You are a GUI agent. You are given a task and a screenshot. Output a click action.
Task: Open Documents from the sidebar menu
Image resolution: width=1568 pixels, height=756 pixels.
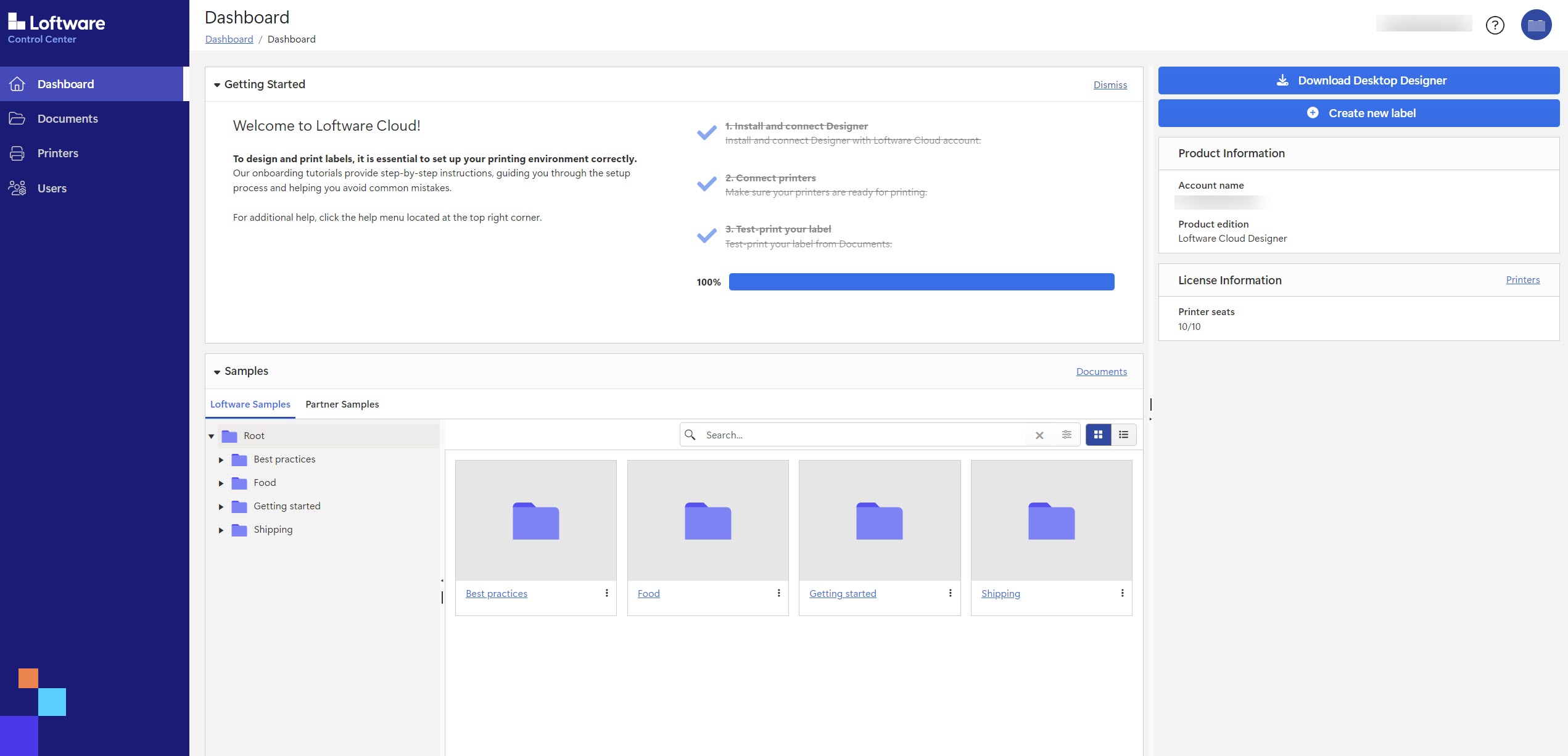coord(67,119)
